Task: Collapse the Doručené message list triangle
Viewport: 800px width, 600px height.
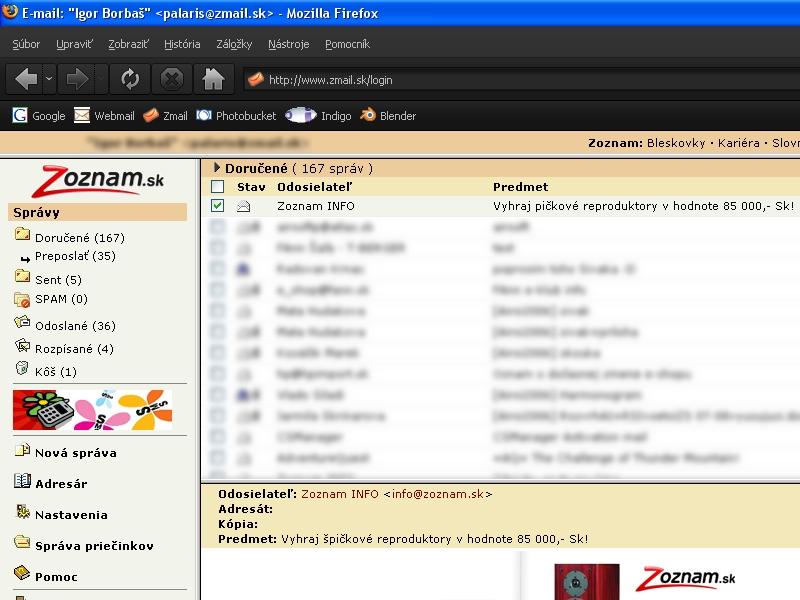Action: 216,169
